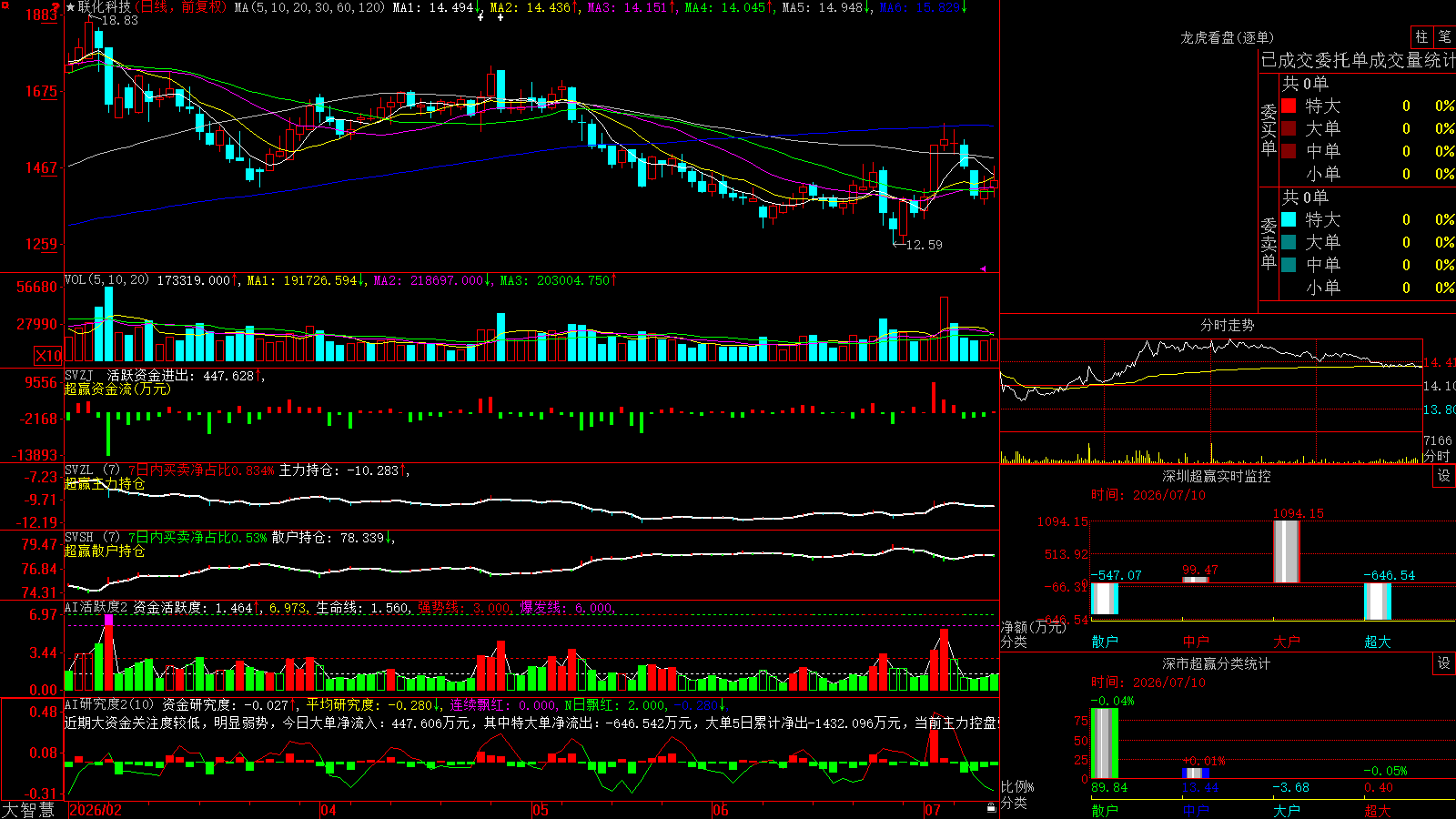The height and width of the screenshot is (819, 1456).
Task: Select 超大 category in 深圳超赢实时监控
Action: coord(1378,642)
